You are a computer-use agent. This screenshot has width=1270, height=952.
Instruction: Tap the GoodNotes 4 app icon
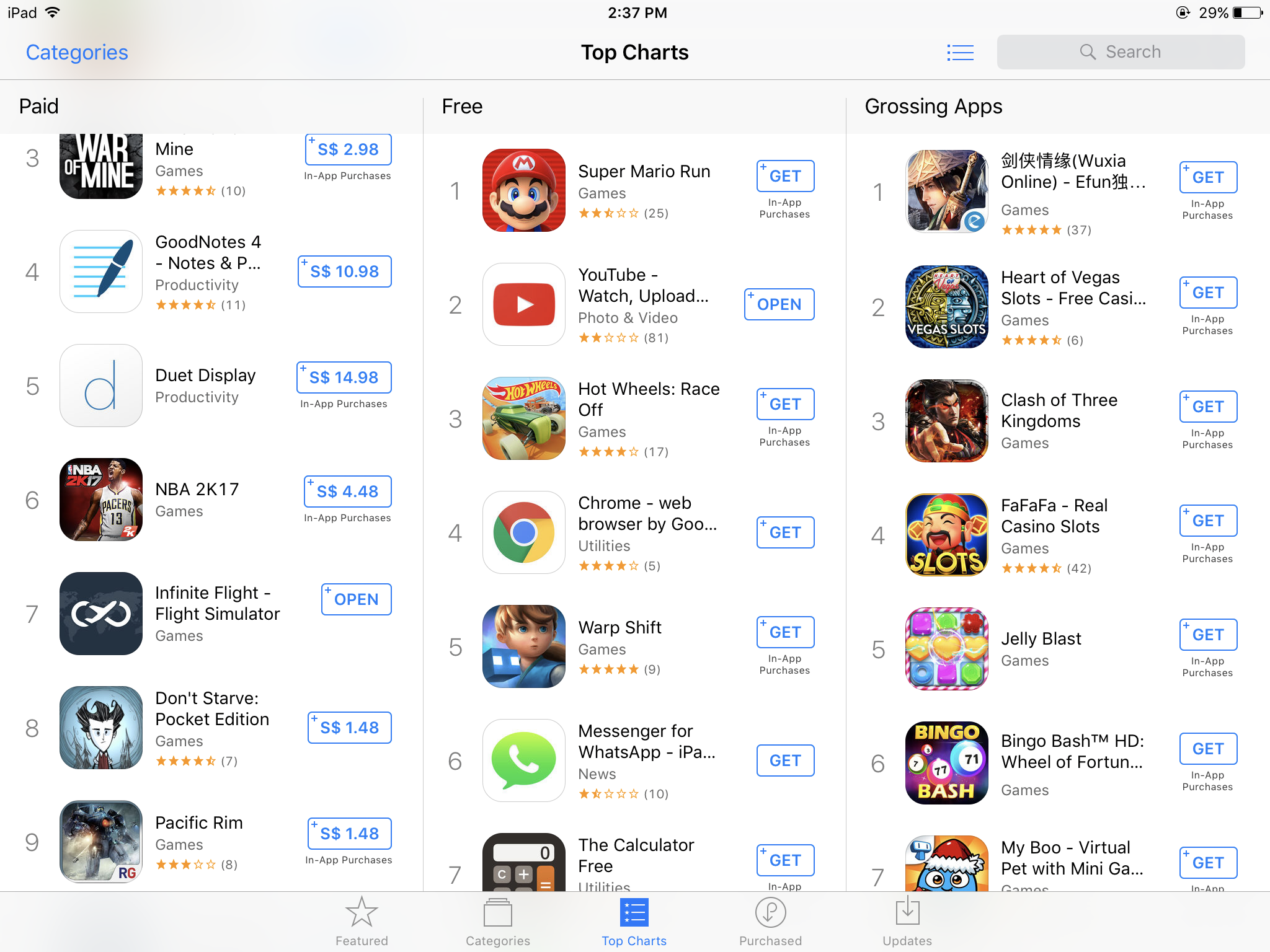click(x=101, y=271)
